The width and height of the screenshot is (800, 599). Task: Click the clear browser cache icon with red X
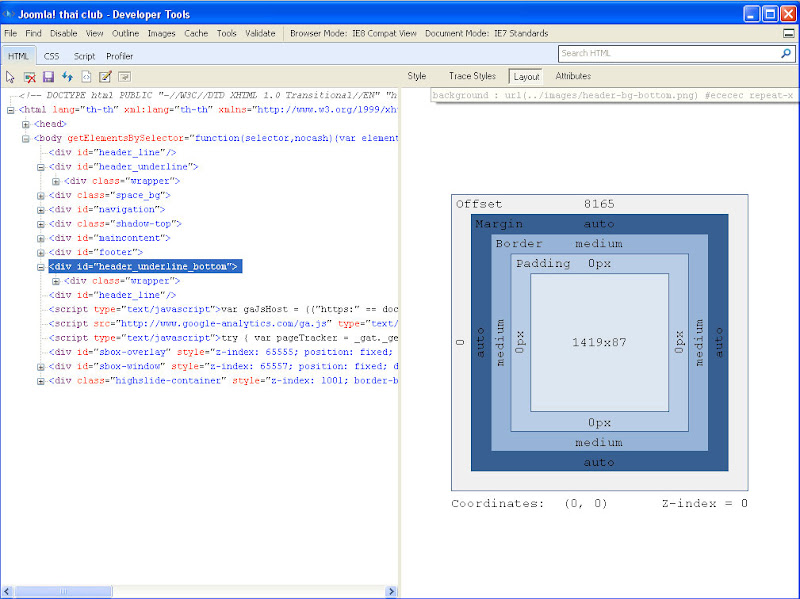coord(30,77)
